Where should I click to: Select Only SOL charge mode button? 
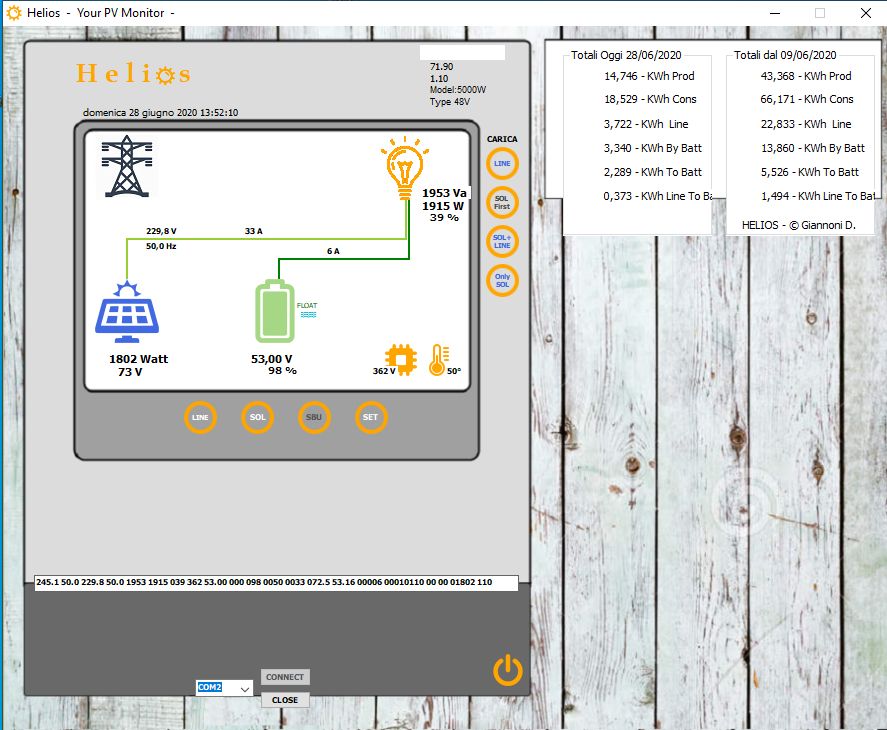point(502,281)
